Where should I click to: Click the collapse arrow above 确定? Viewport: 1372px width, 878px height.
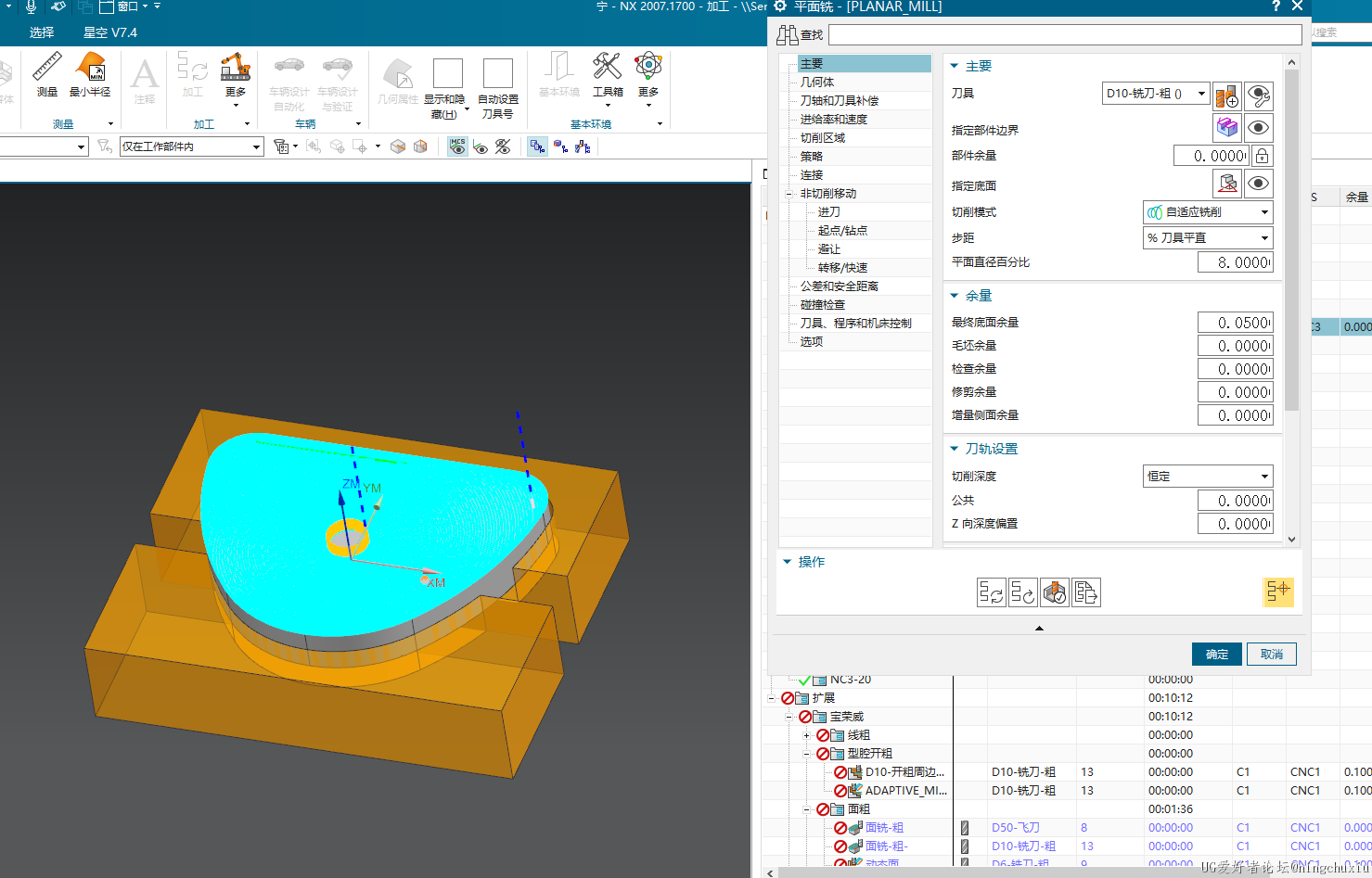pyautogui.click(x=1039, y=628)
